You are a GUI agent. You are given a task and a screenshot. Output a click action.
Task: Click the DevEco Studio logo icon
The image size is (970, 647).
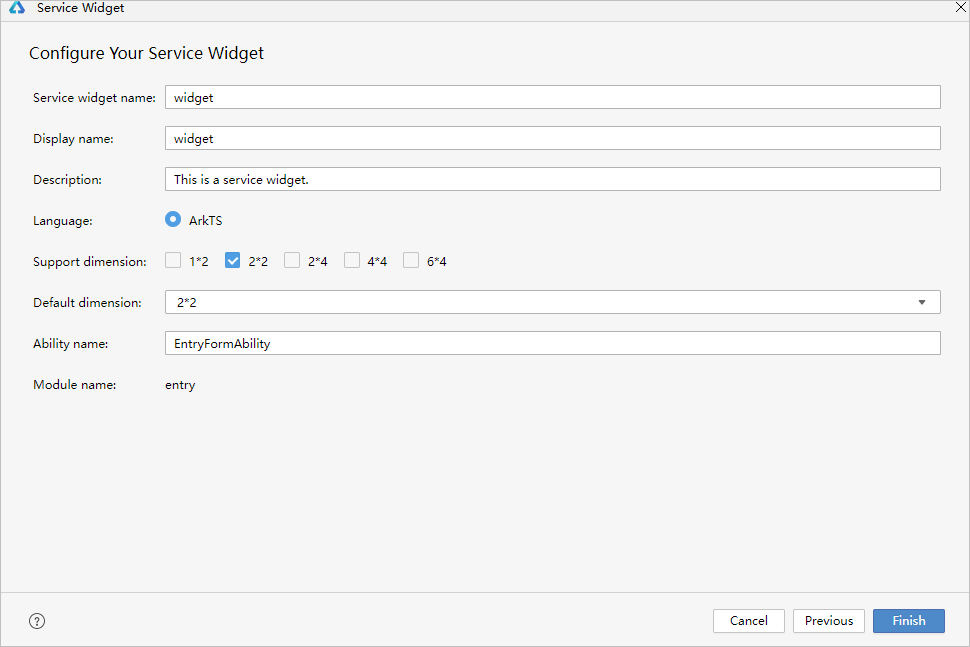click(17, 8)
